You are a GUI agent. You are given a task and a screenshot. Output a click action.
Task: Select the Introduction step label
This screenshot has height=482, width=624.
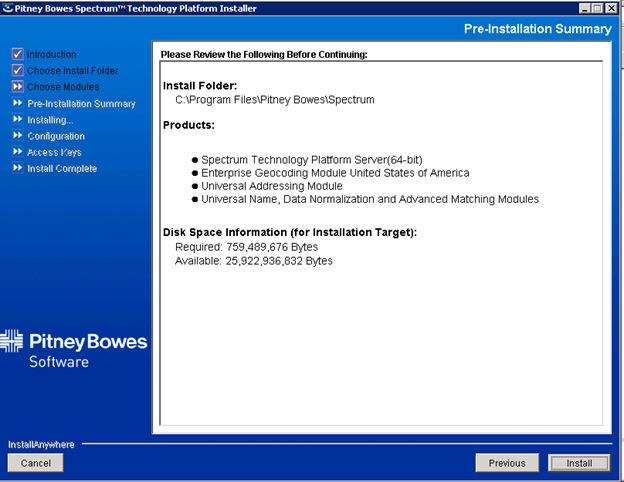[51, 55]
